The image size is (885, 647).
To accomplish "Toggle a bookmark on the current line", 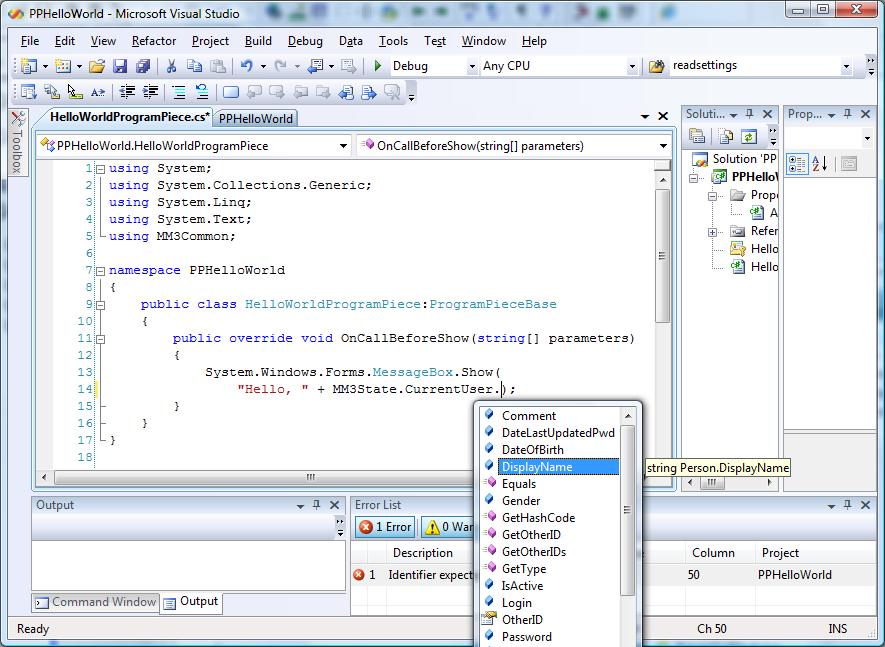I will [231, 91].
